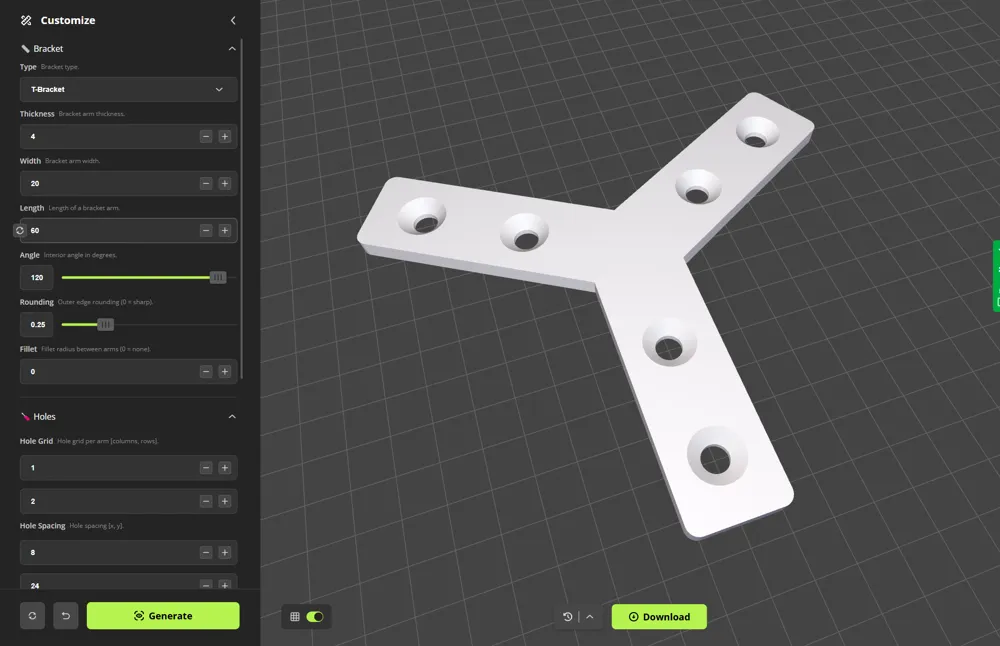
Task: Collapse the Customize sidebar
Action: [233, 20]
